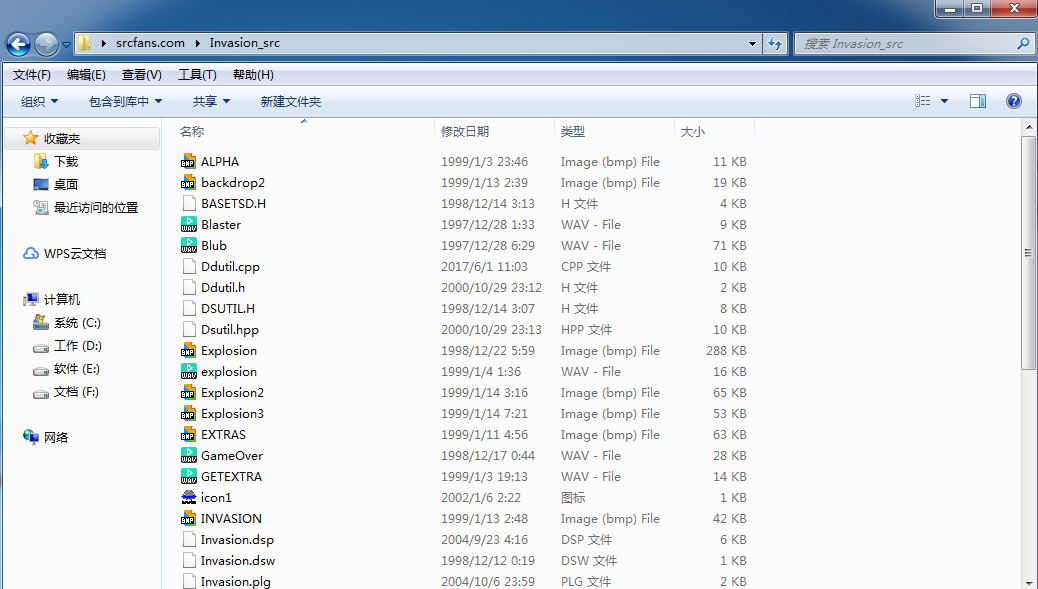1038x589 pixels.
Task: Select the file named Ddutil.h
Action: point(223,288)
